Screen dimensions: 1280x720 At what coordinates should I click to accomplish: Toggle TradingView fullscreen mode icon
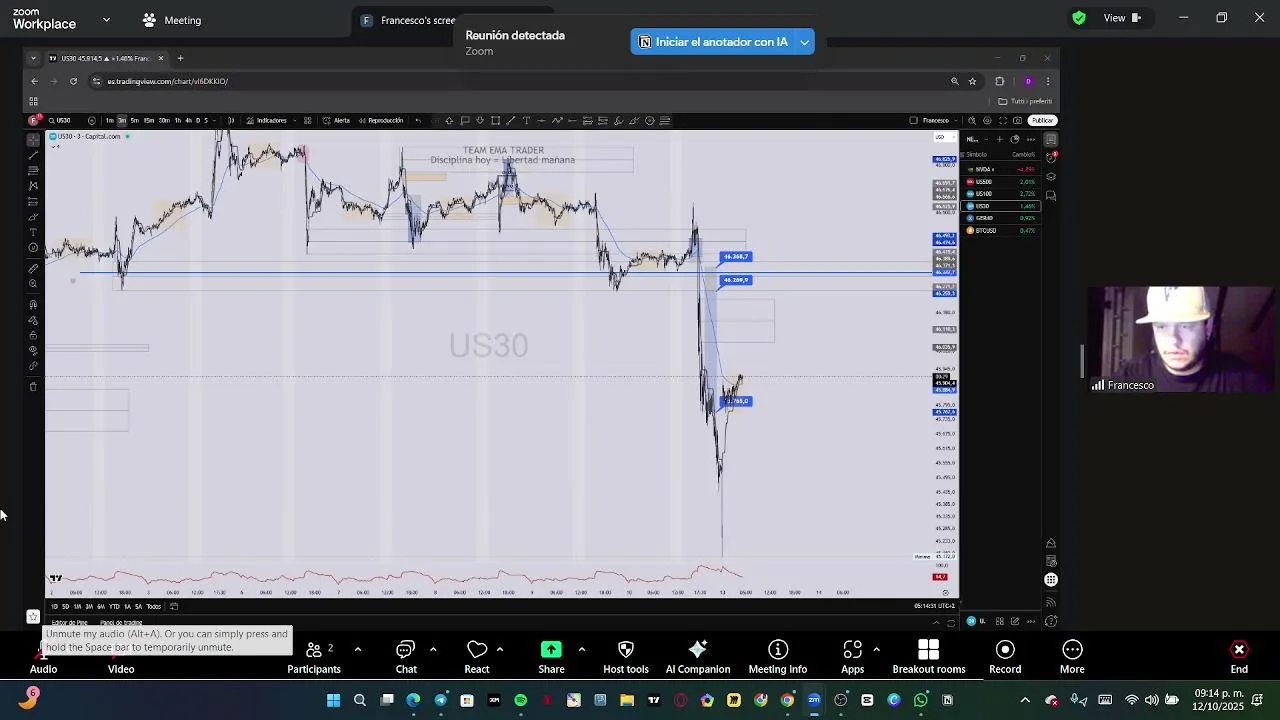pyautogui.click(x=1002, y=120)
